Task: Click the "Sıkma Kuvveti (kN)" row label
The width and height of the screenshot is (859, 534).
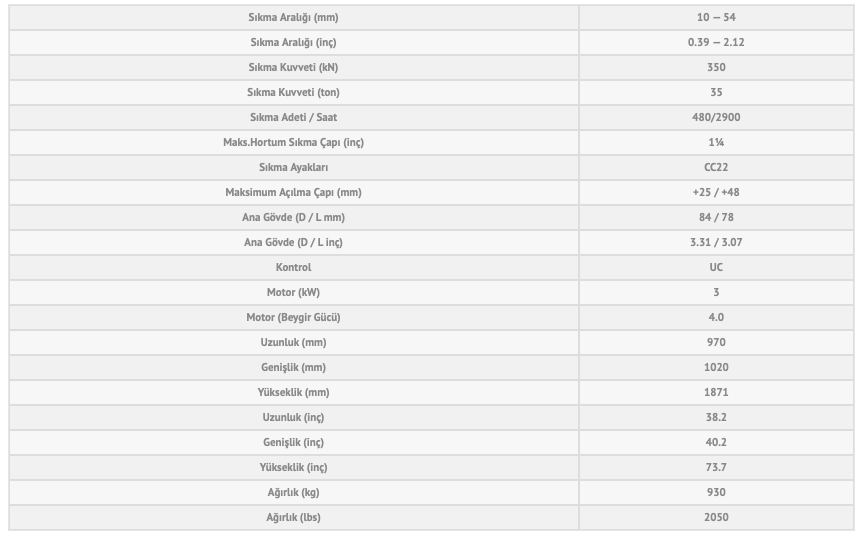Action: click(x=293, y=68)
